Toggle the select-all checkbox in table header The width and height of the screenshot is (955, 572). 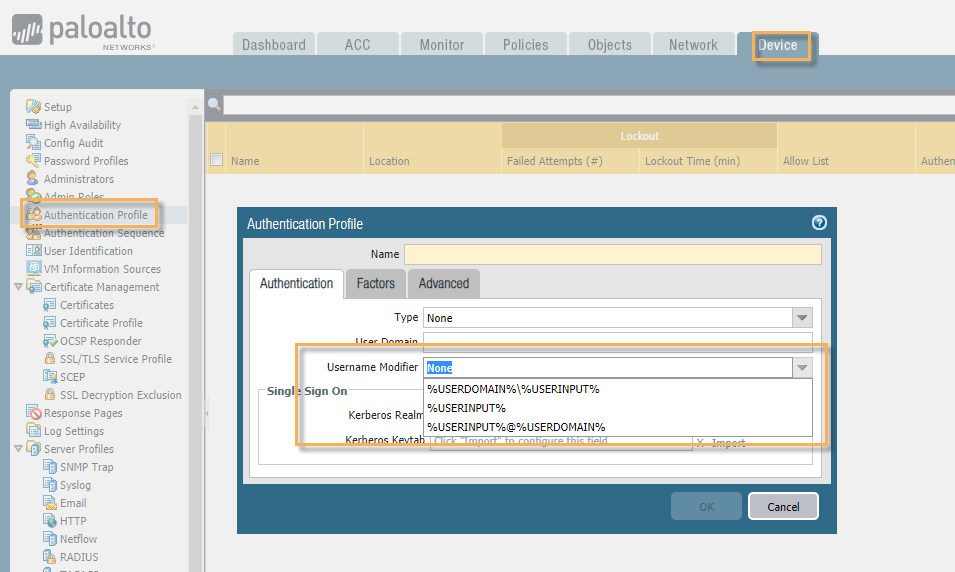click(x=217, y=160)
